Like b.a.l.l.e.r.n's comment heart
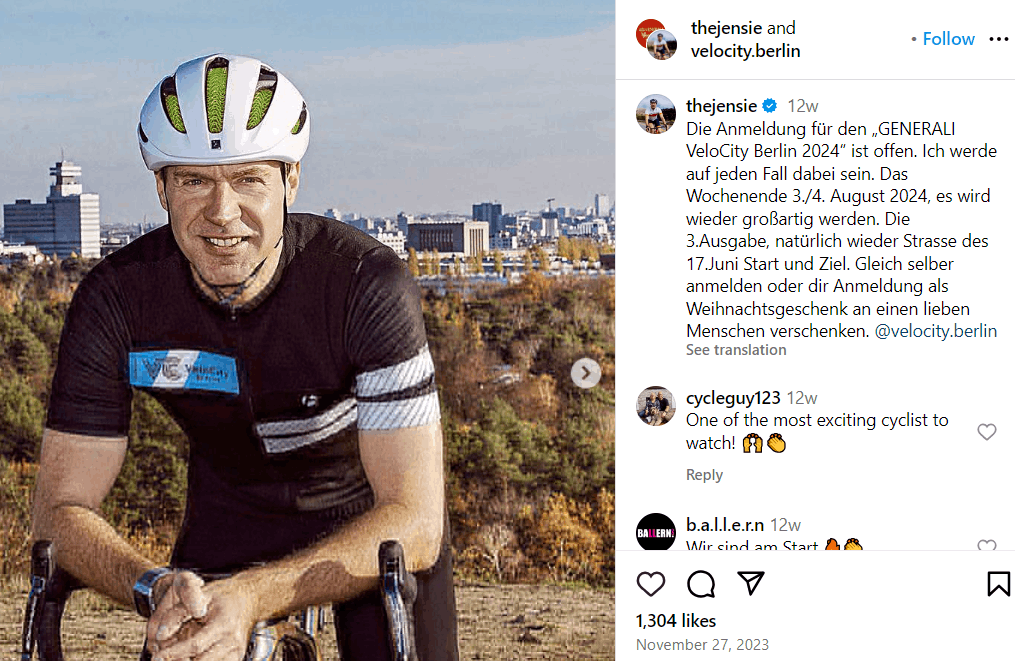1015x661 pixels. point(986,547)
